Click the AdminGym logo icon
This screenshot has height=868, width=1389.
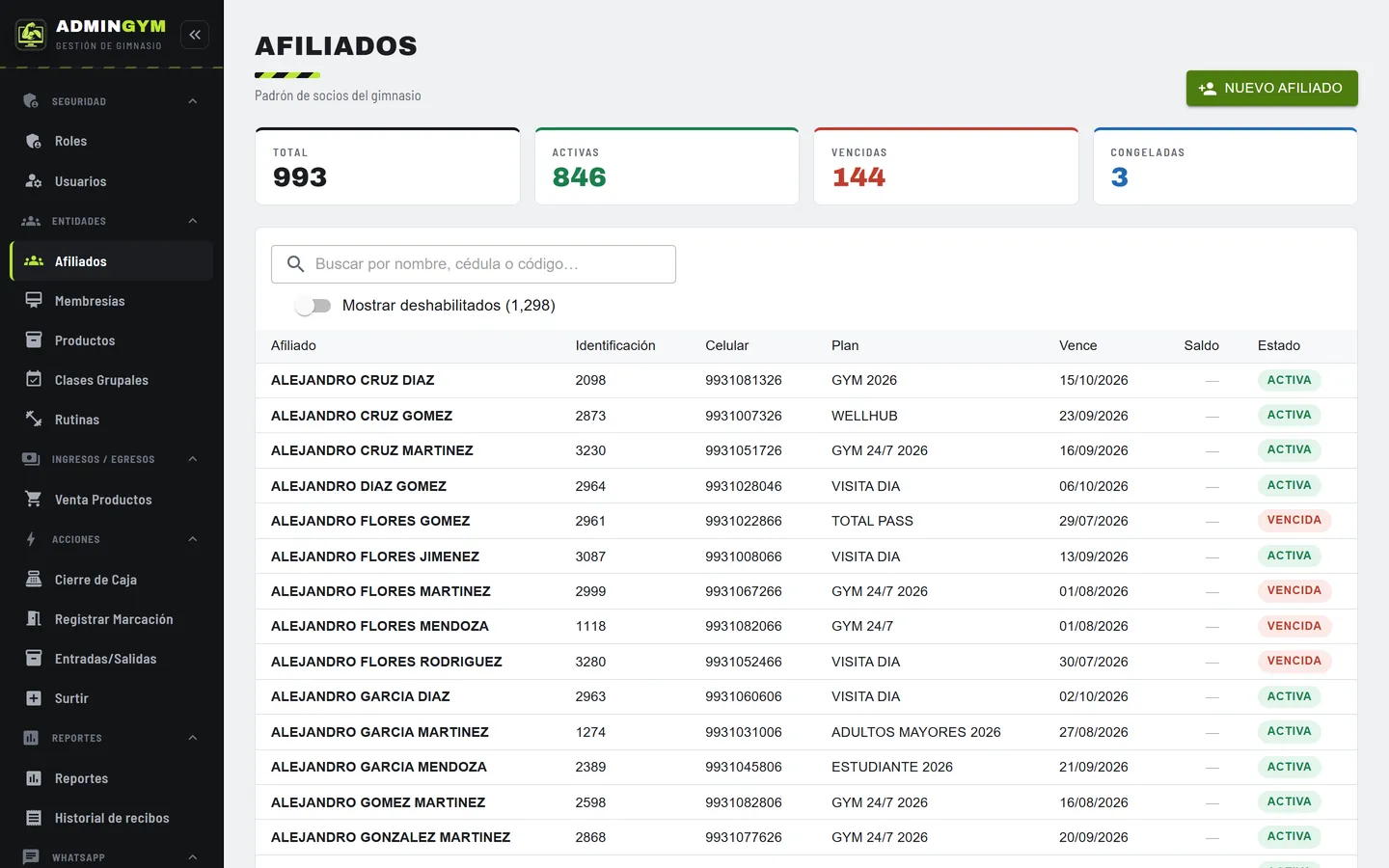31,35
